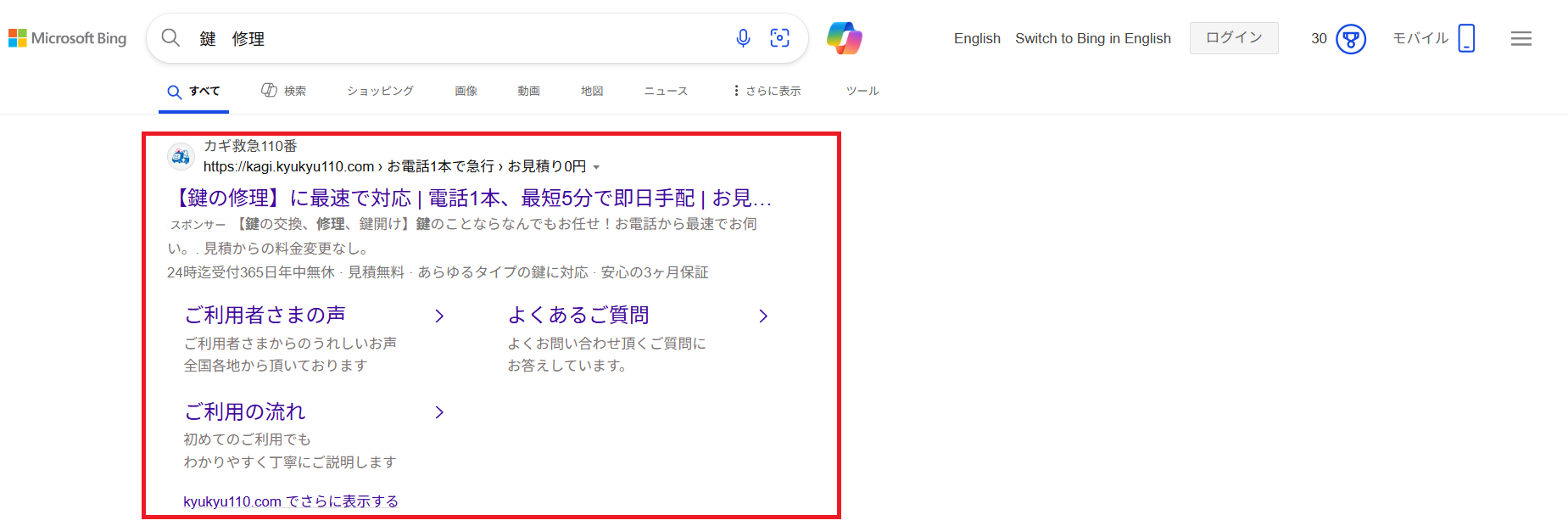Click the スポンサー label
This screenshot has width=1568, height=526.
tap(198, 225)
